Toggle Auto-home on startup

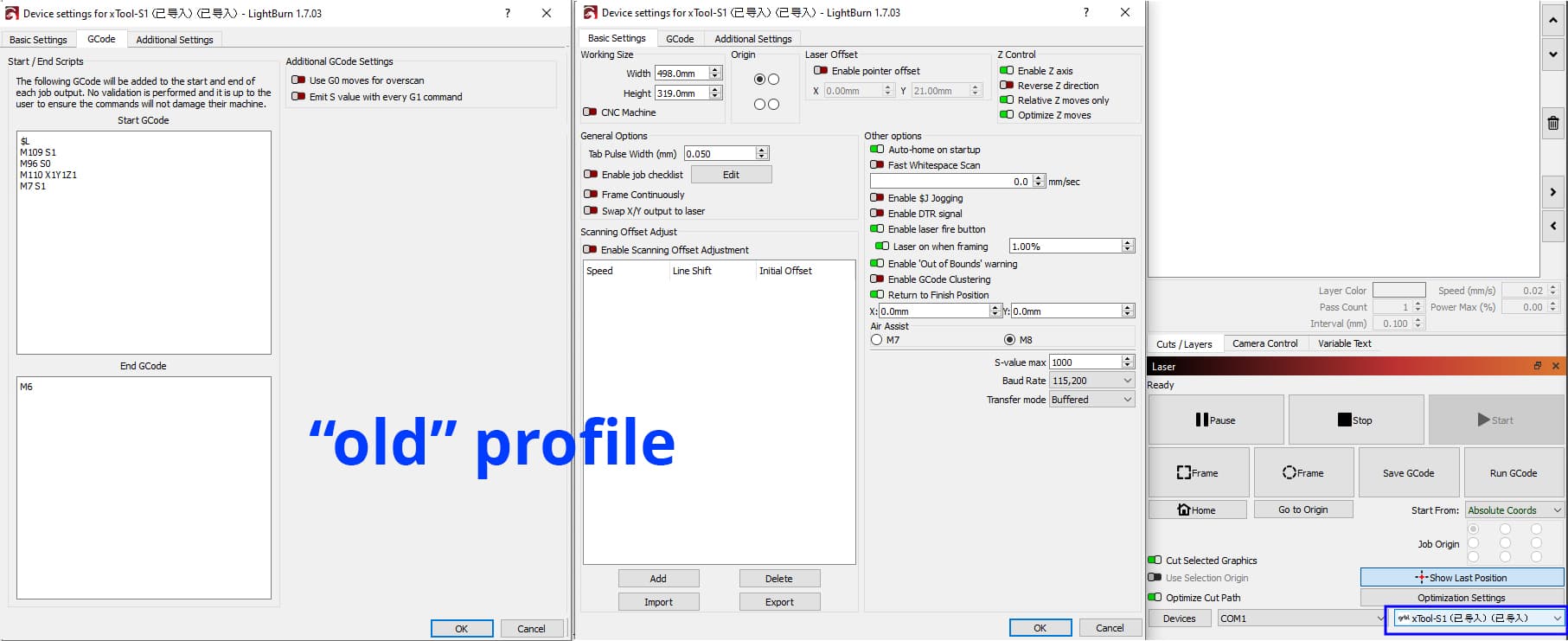click(877, 149)
